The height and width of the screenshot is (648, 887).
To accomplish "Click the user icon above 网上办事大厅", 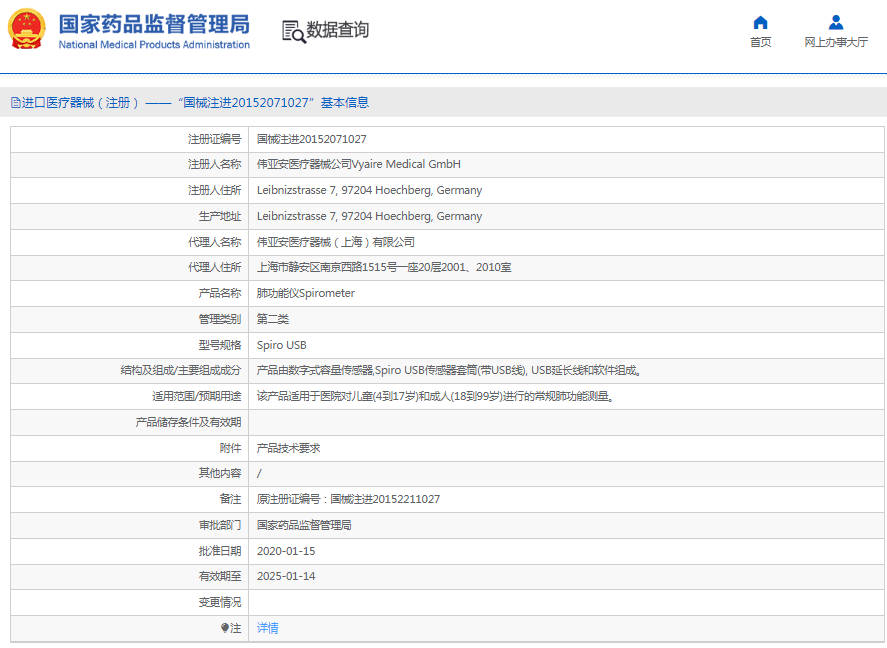I will click(x=836, y=23).
